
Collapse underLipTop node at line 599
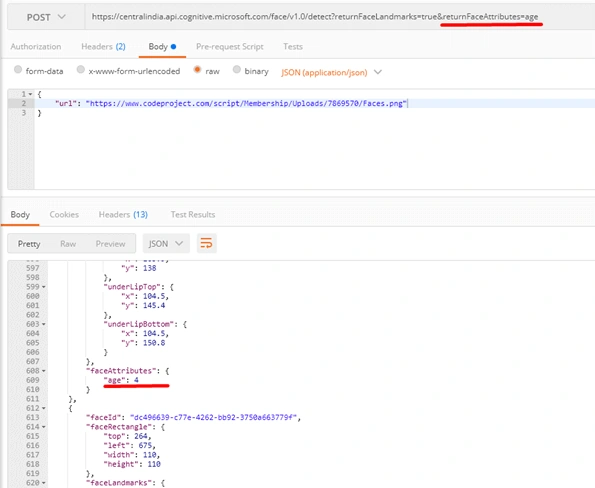click(44, 287)
